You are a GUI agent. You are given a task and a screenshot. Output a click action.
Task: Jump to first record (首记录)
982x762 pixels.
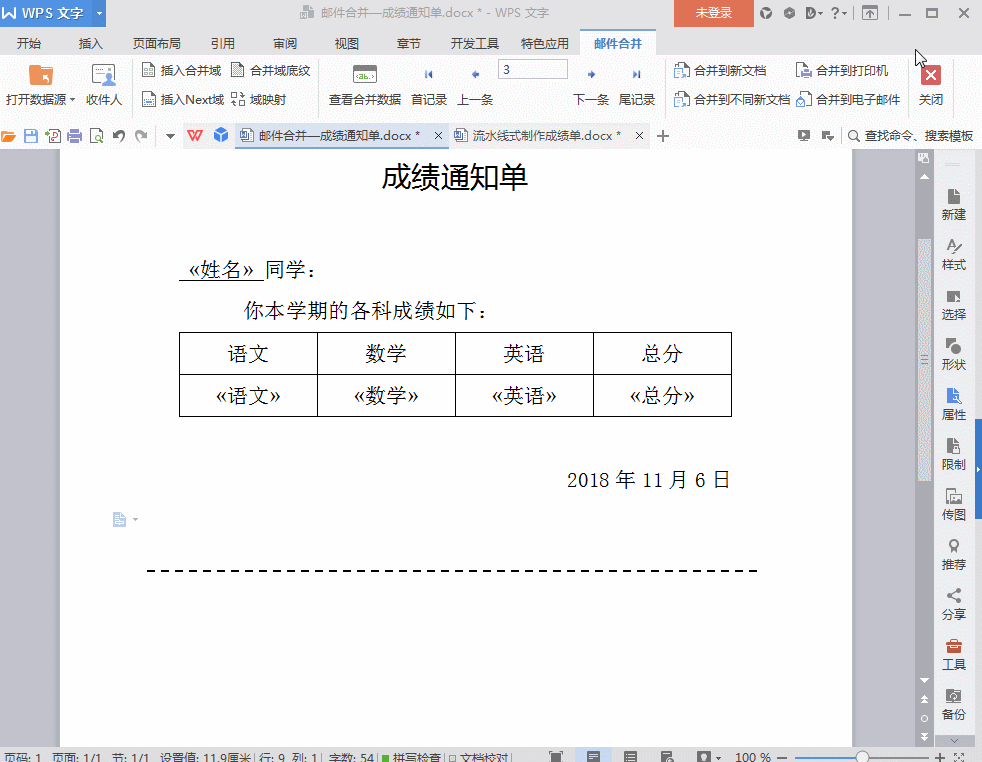tap(429, 86)
